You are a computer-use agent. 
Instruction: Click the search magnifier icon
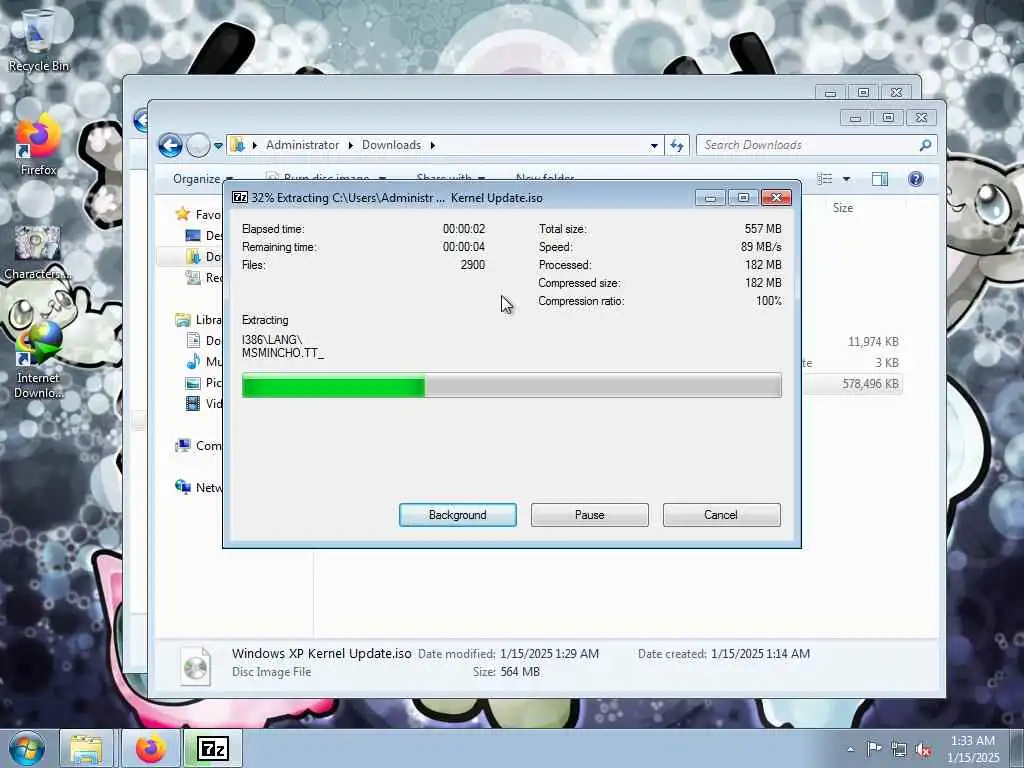(x=925, y=145)
